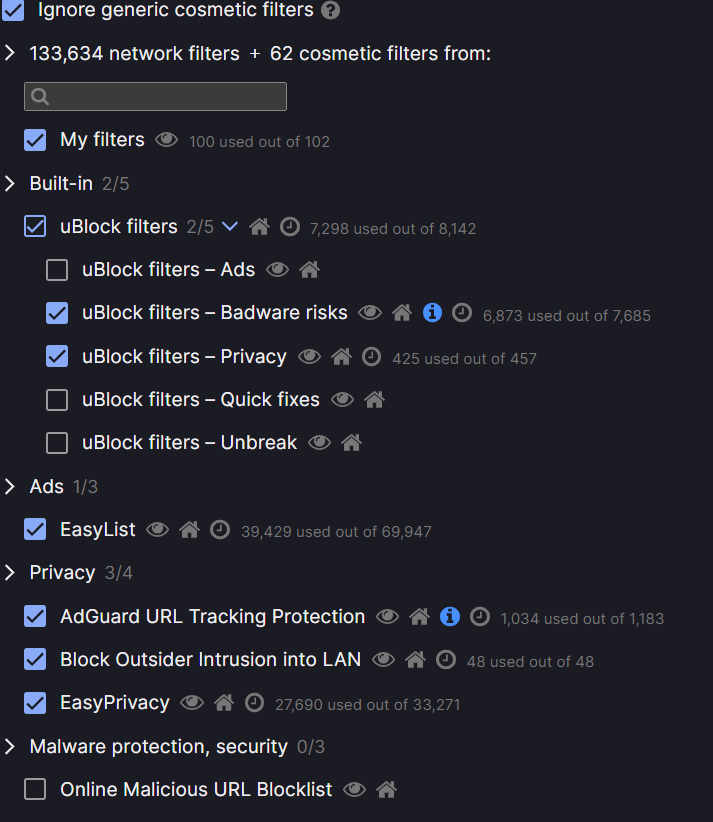Expand the Malware protection, security group
Viewport: 713px width, 822px height.
11,747
